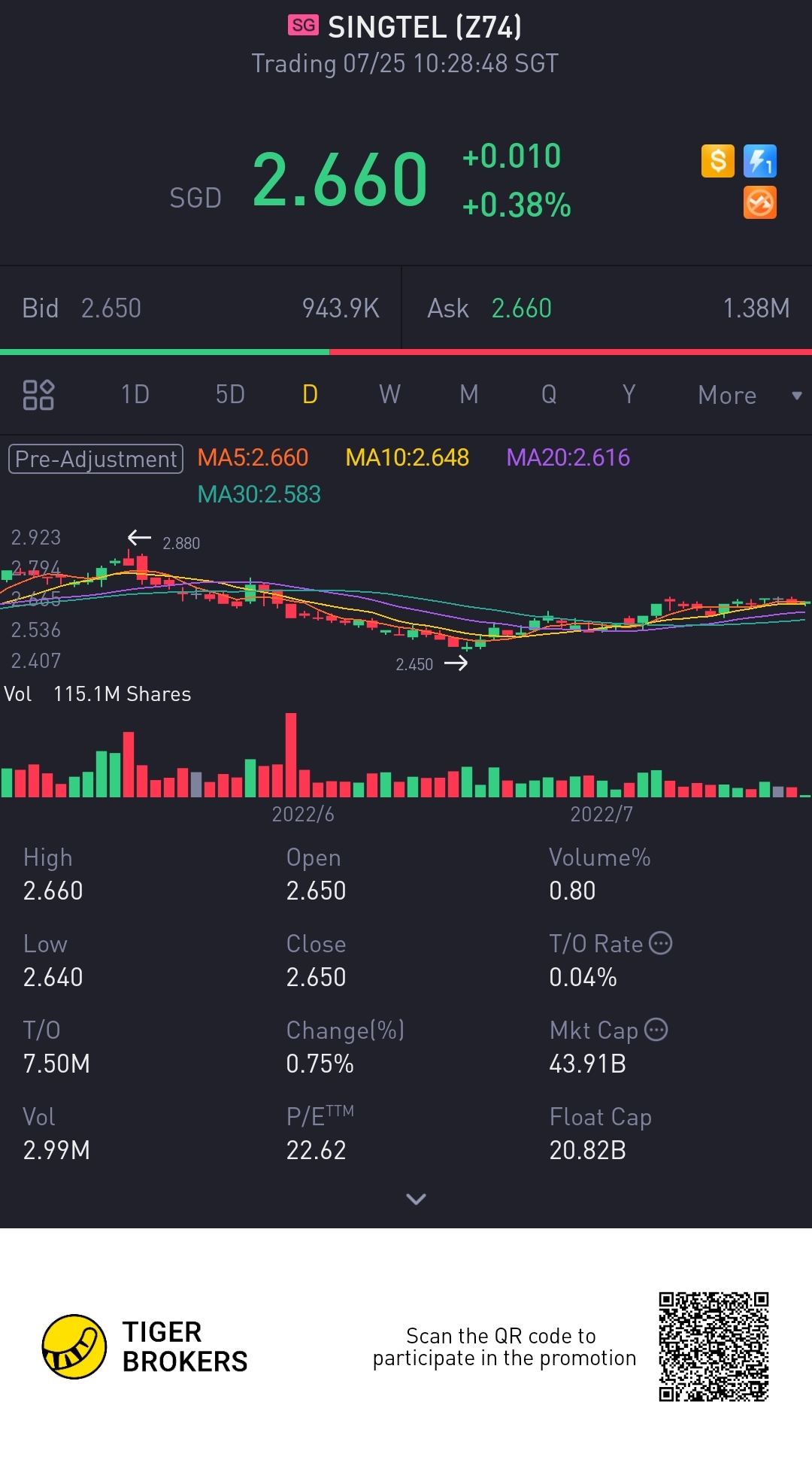Tap the Float Cap value 20.82B

[x=587, y=1150]
